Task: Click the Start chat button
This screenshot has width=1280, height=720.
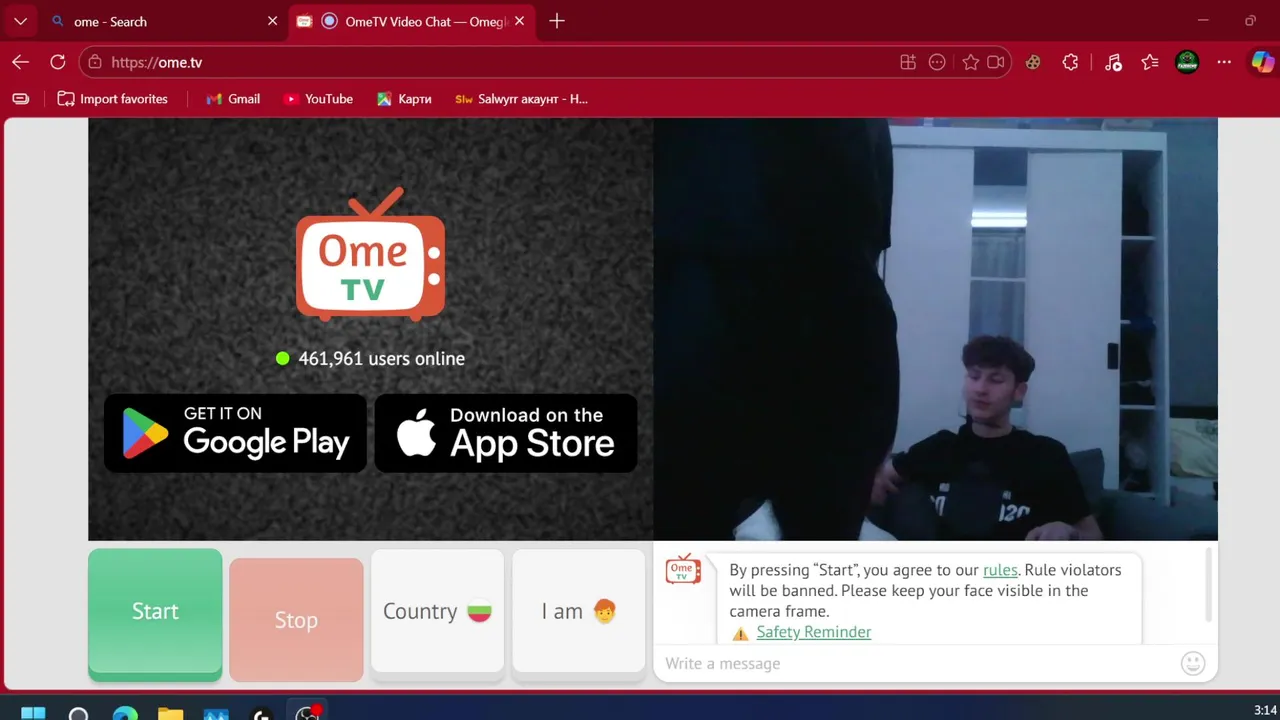Action: [x=155, y=614]
